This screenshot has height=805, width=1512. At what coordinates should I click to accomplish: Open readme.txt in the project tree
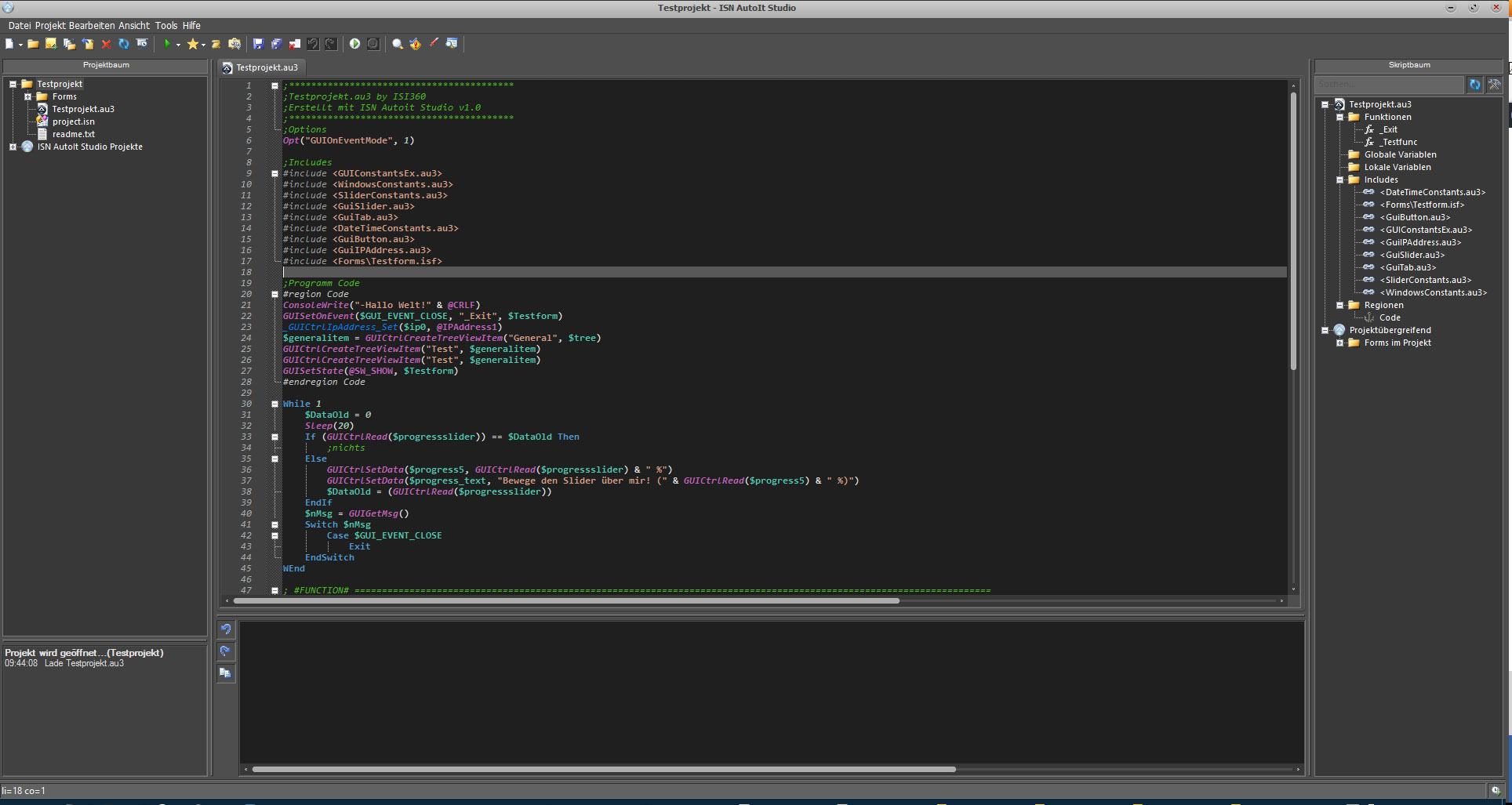tap(74, 134)
